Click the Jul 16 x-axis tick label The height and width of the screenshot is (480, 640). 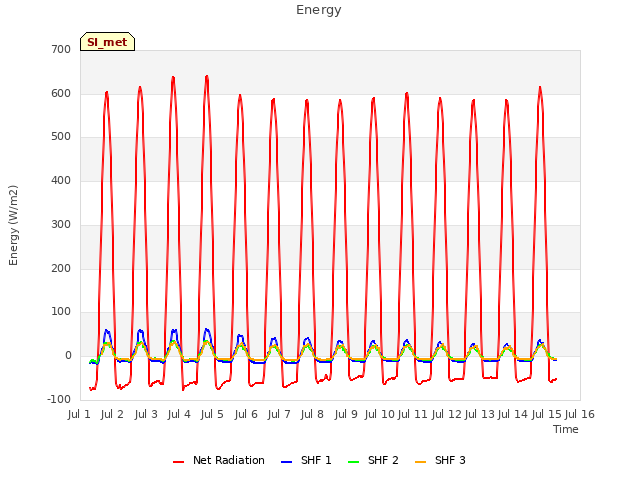coord(580,414)
